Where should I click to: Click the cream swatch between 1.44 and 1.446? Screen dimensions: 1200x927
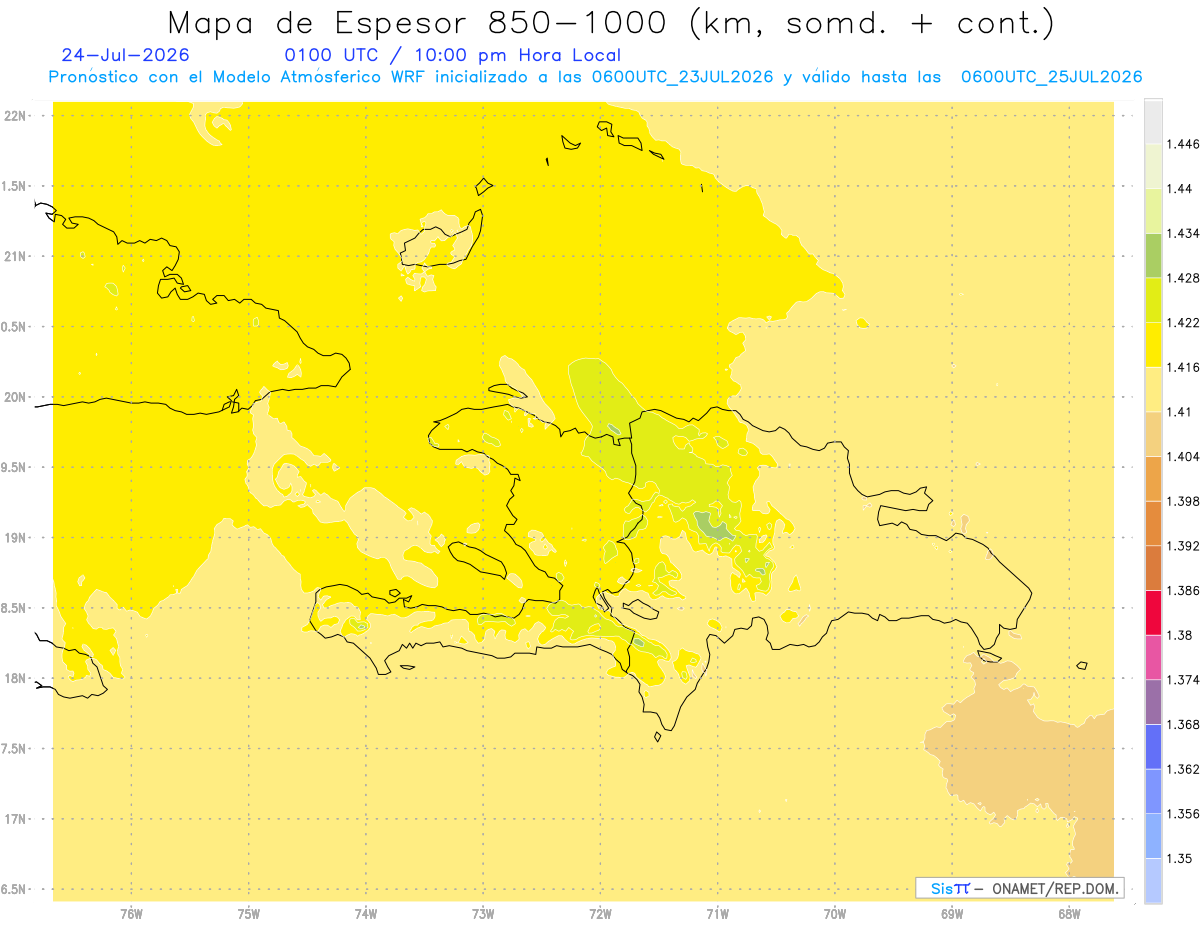coord(1153,166)
